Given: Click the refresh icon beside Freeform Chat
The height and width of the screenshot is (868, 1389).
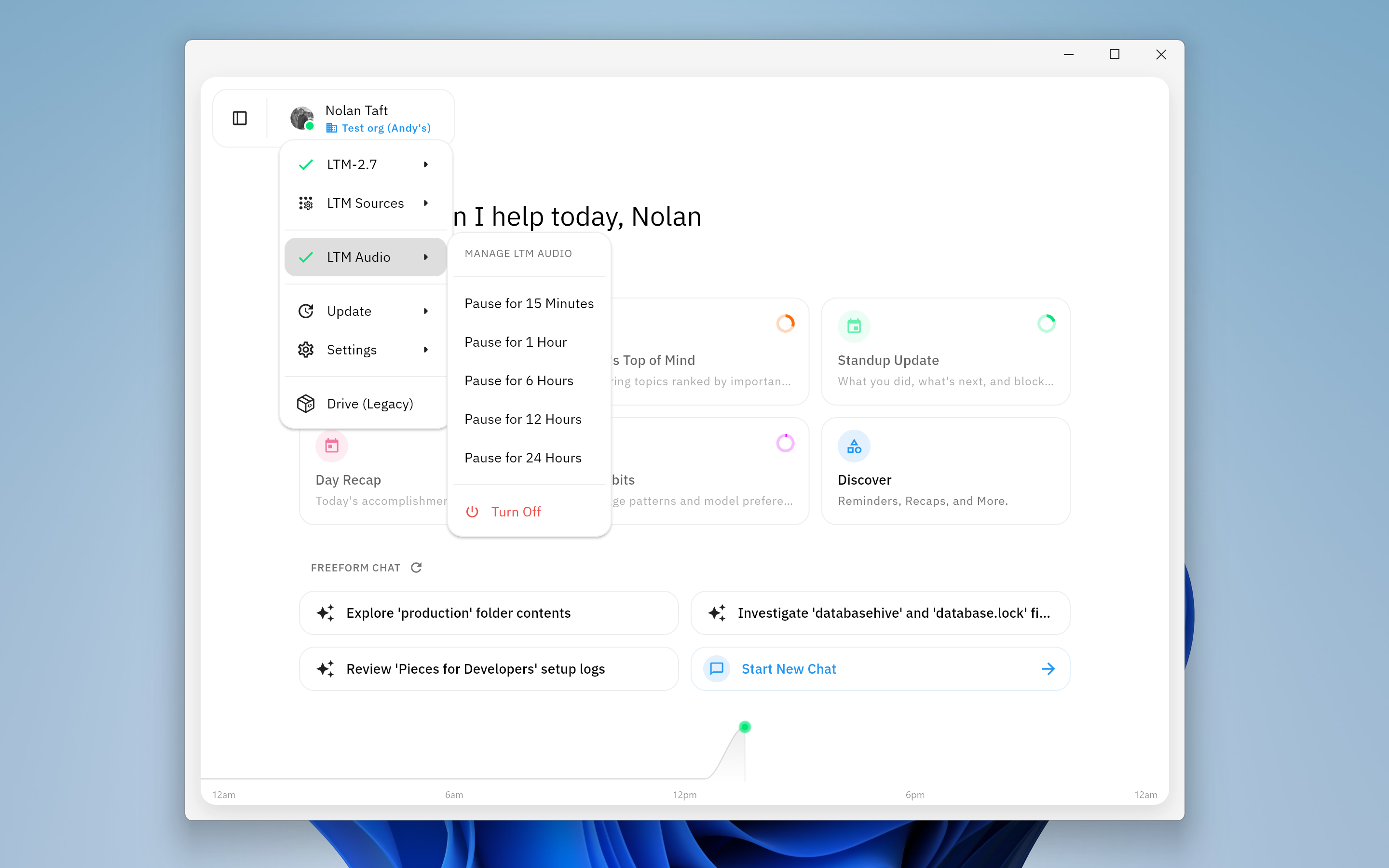Looking at the screenshot, I should 416,568.
